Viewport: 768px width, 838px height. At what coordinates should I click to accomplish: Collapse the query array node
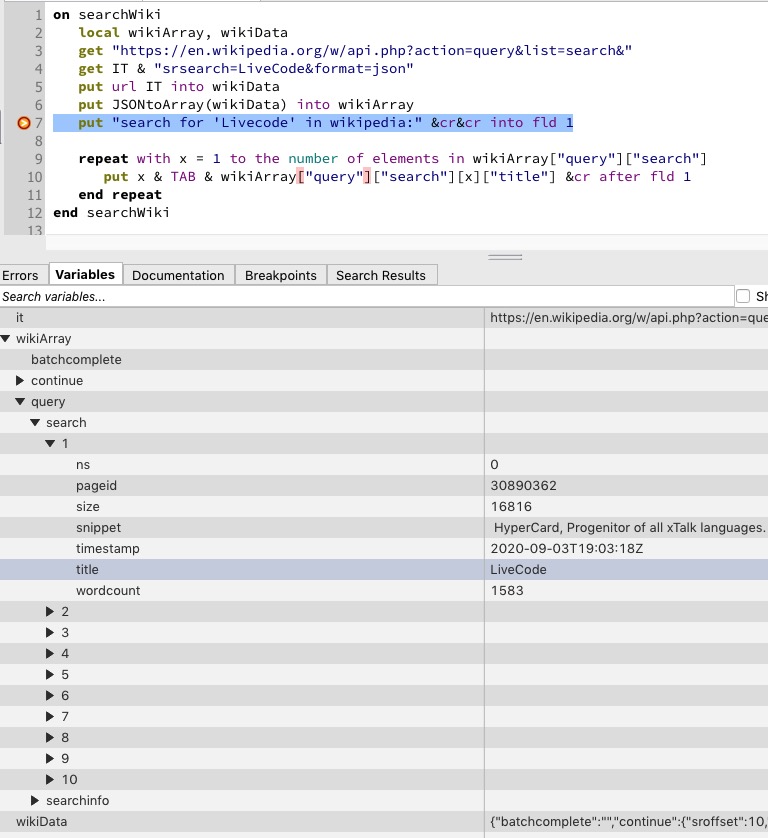(x=21, y=402)
